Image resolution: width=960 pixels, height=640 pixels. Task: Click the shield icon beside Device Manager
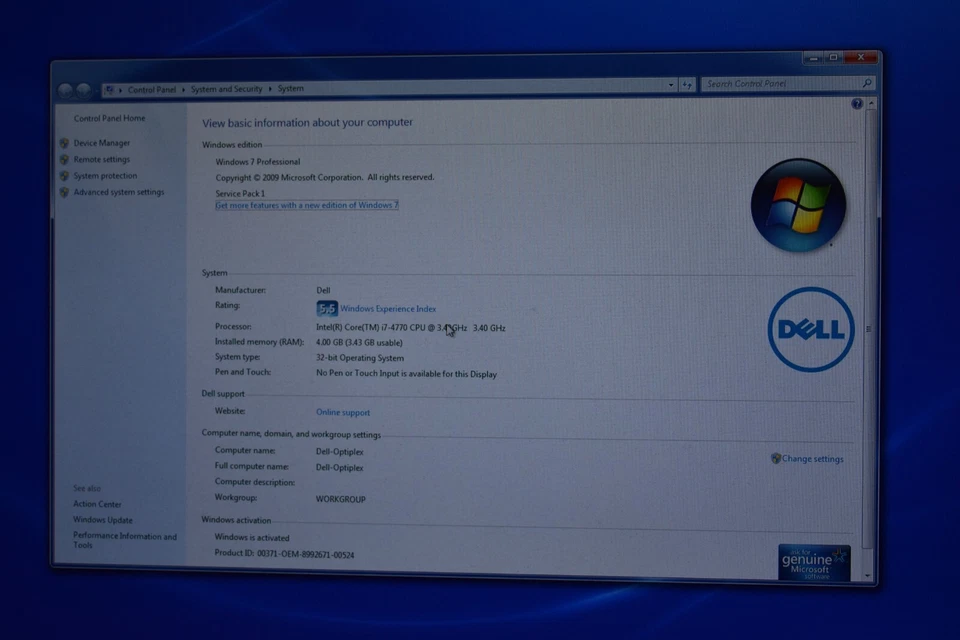[64, 143]
